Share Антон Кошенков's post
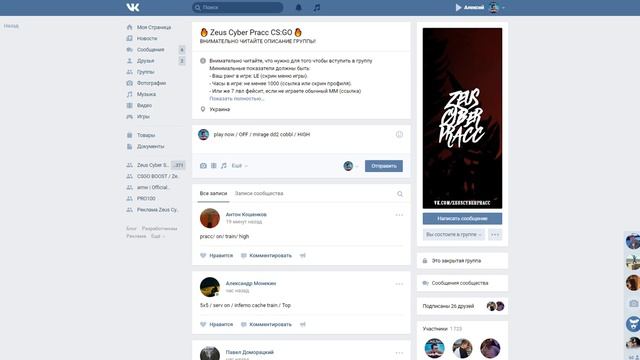Screen dimensions: 640x360 pyautogui.click(x=302, y=256)
